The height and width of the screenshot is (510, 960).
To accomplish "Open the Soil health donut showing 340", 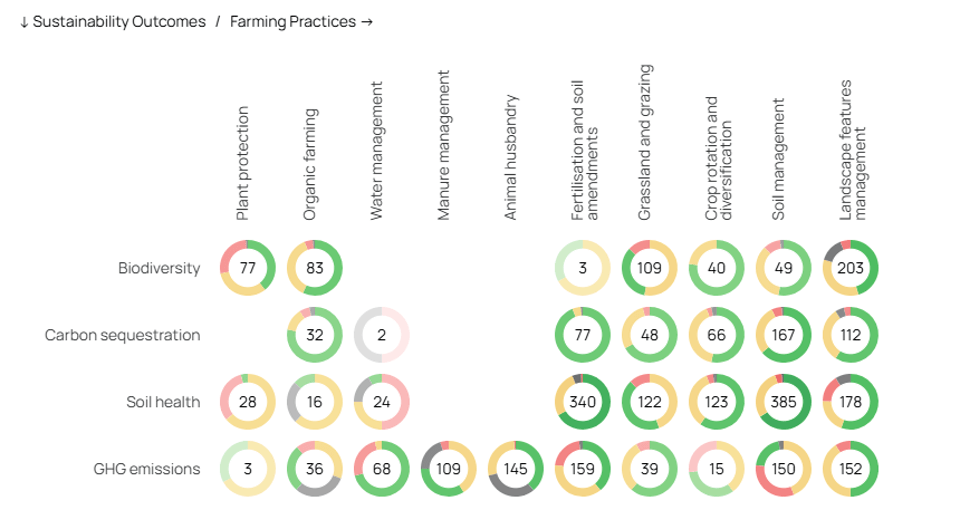I will pos(582,402).
